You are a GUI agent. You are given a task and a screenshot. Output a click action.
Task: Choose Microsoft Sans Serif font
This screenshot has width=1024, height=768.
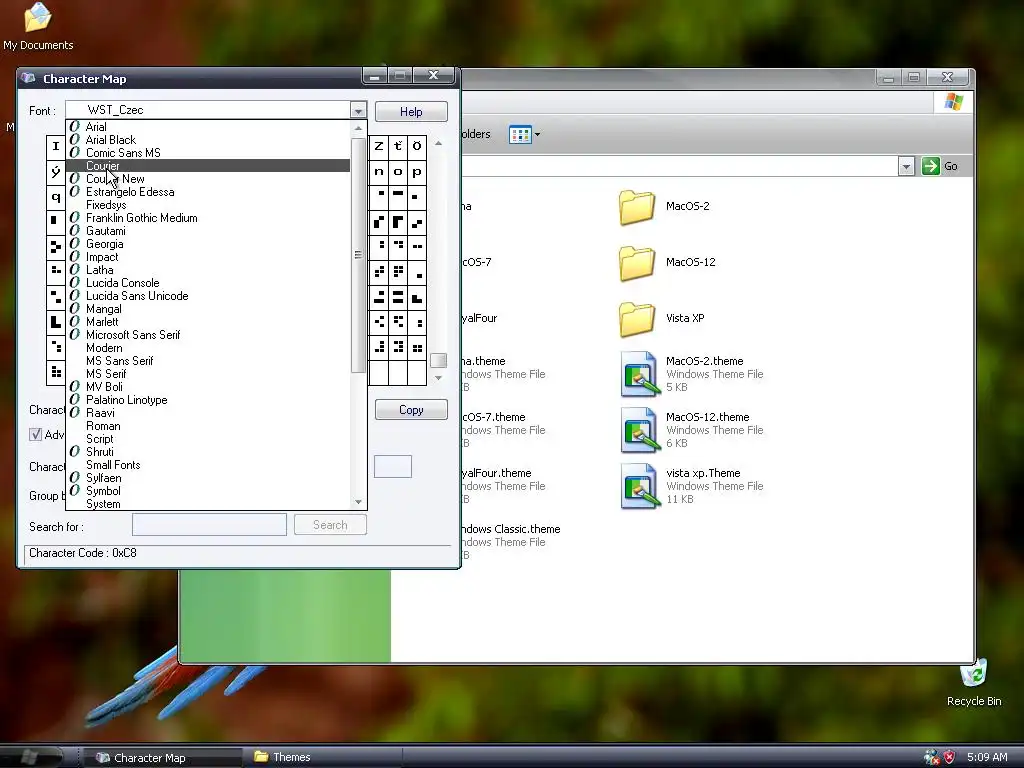coord(208,335)
